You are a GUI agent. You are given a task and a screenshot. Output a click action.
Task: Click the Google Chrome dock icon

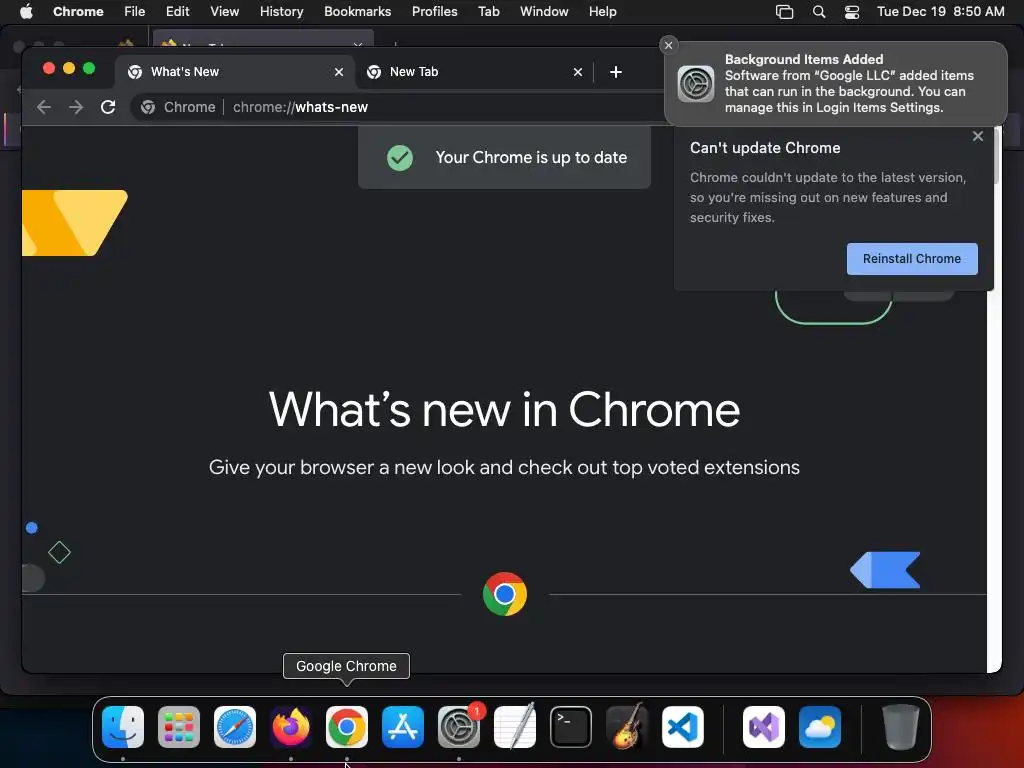coord(347,727)
